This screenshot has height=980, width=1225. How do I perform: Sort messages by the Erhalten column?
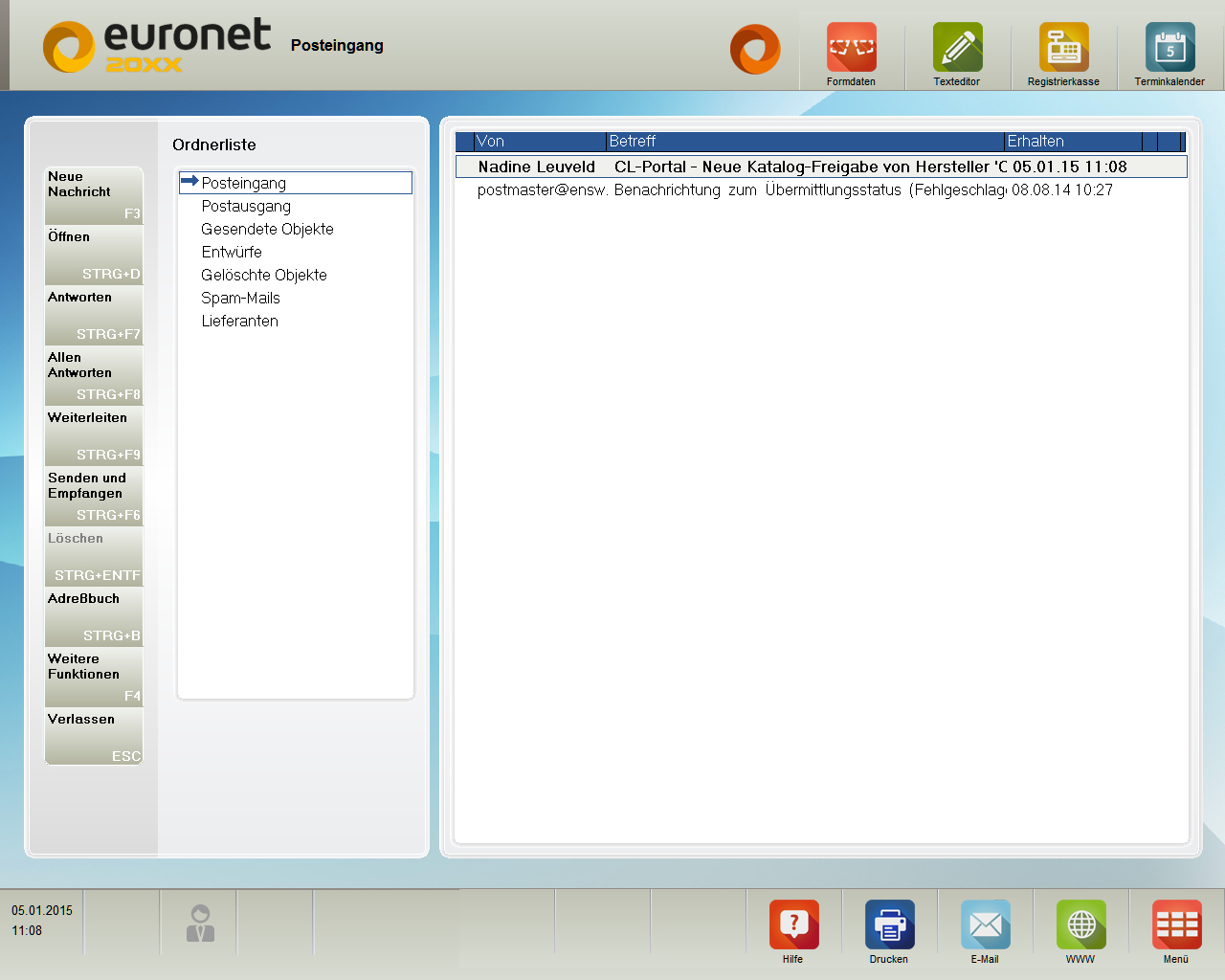pyautogui.click(x=1073, y=142)
